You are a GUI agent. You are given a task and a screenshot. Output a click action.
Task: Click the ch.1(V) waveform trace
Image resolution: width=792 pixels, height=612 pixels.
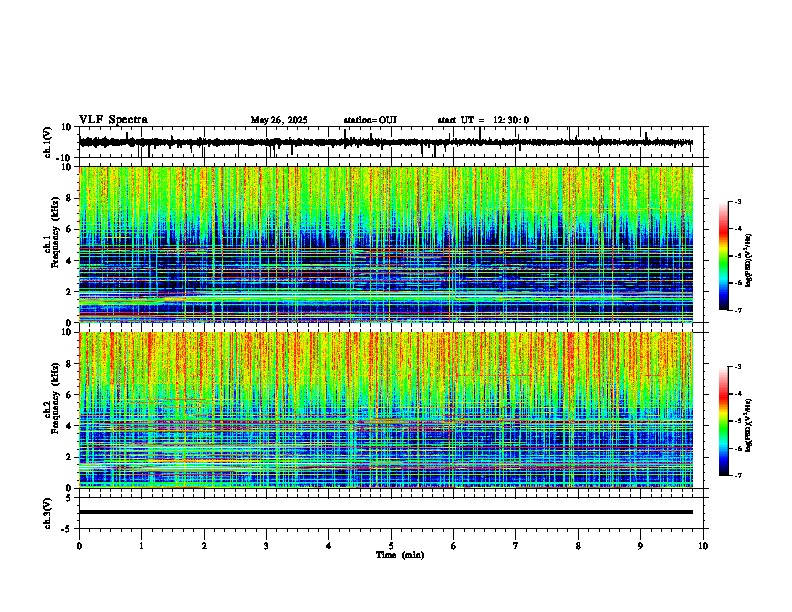[x=386, y=142]
